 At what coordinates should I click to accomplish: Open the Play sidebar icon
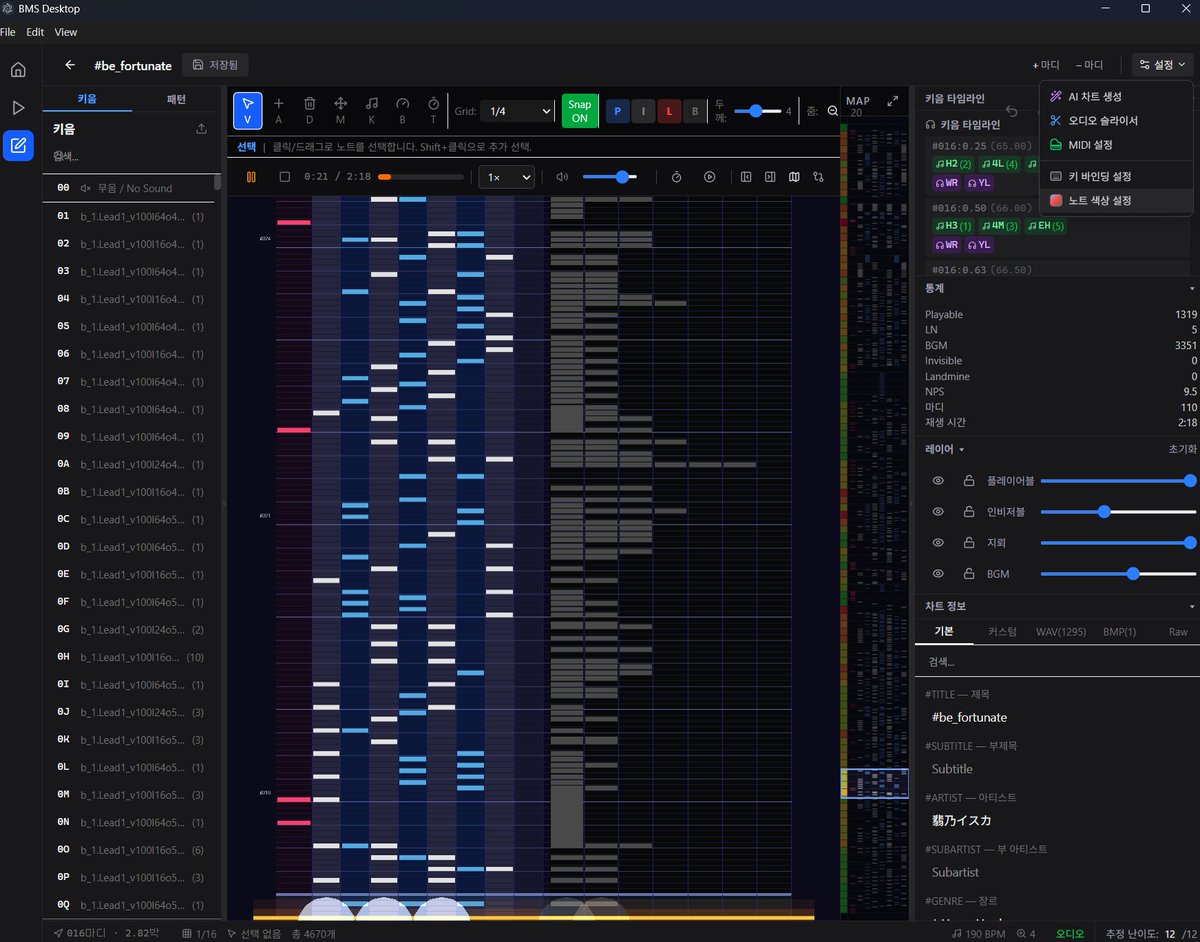coord(18,108)
